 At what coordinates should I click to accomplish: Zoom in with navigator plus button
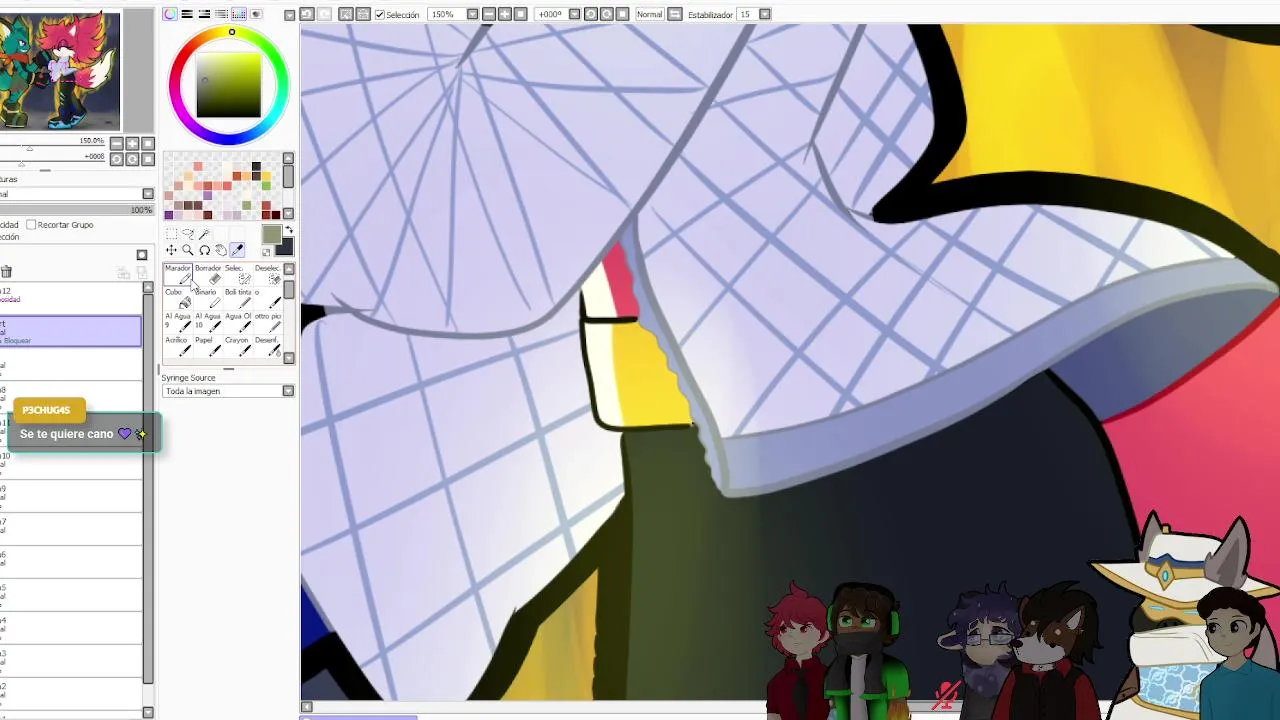[132, 144]
